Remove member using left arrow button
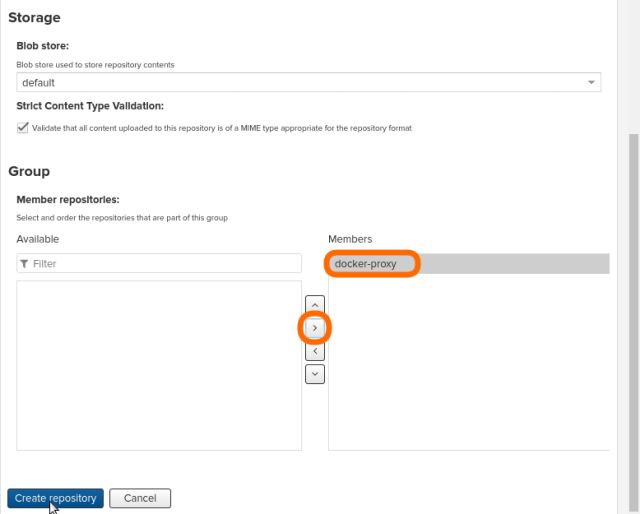This screenshot has height=514, width=640. [x=315, y=351]
